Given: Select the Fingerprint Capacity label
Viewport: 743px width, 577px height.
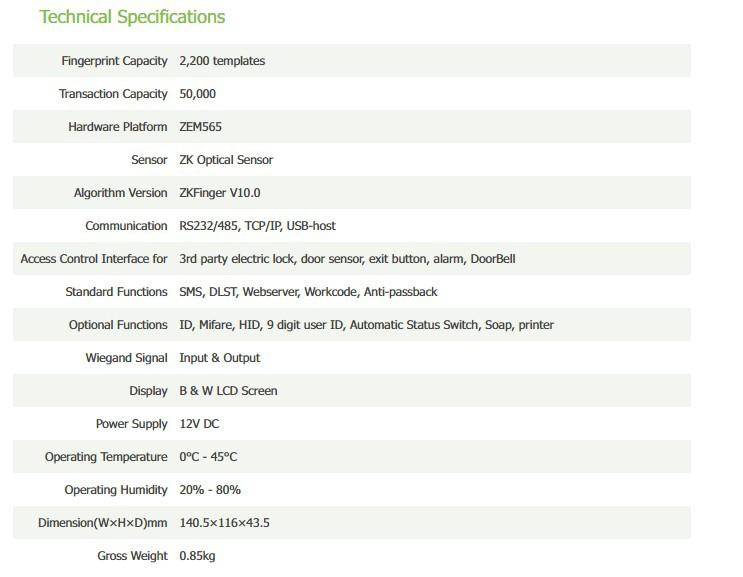Looking at the screenshot, I should (114, 61).
